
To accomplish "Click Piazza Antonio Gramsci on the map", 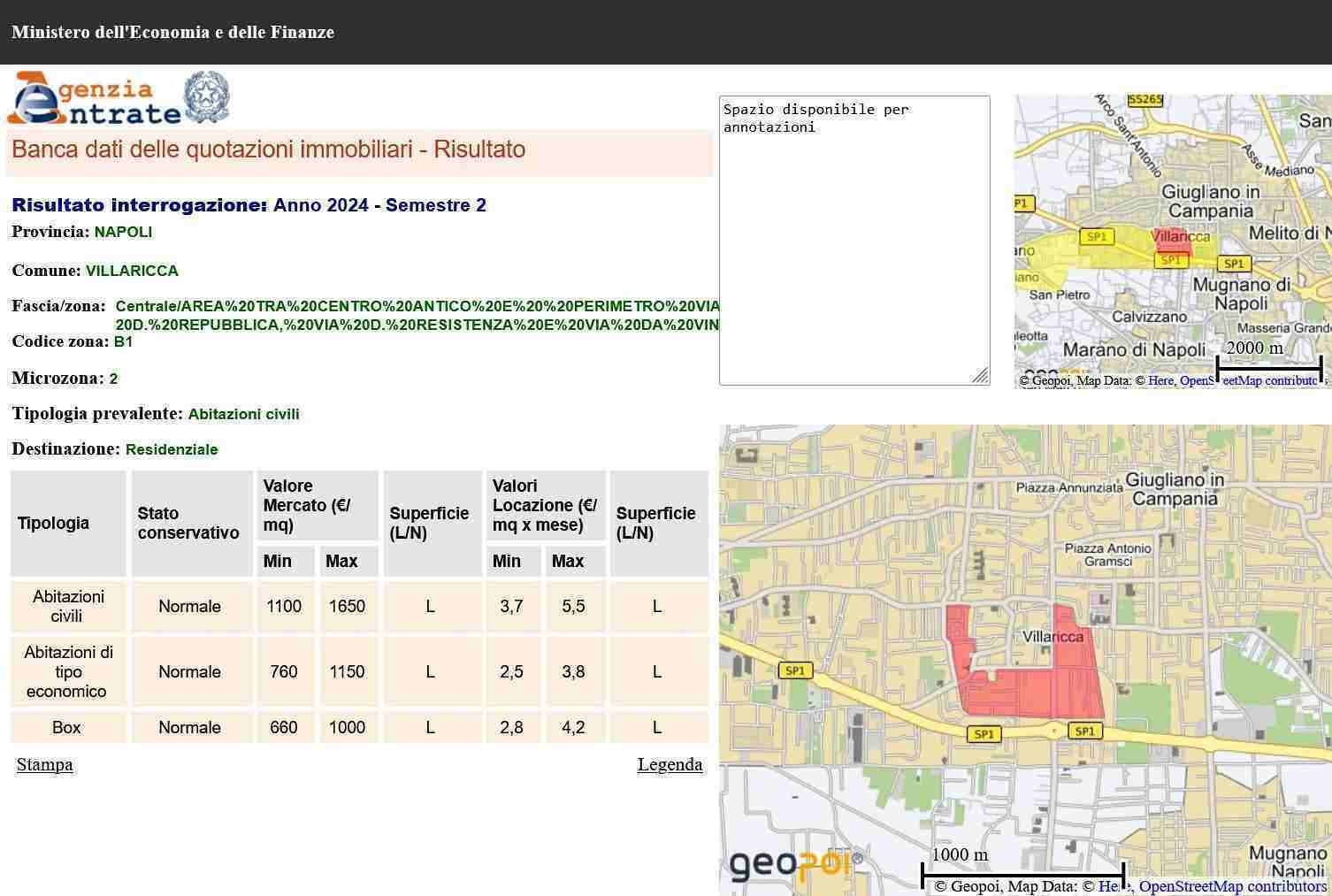I will (1107, 555).
